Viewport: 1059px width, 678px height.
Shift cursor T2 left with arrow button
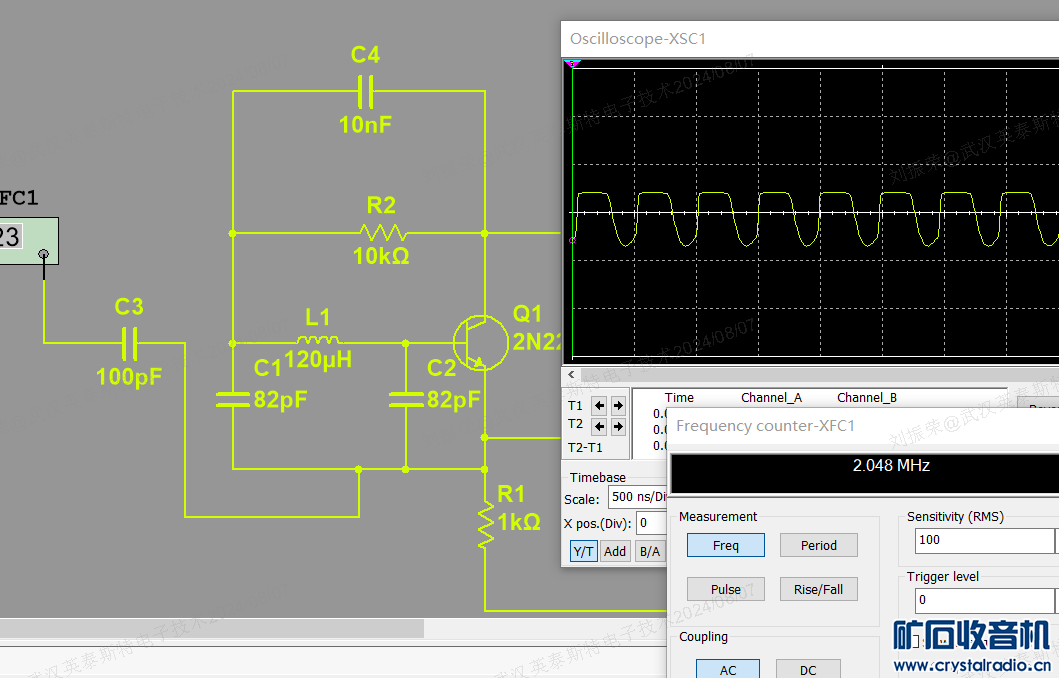pos(599,426)
